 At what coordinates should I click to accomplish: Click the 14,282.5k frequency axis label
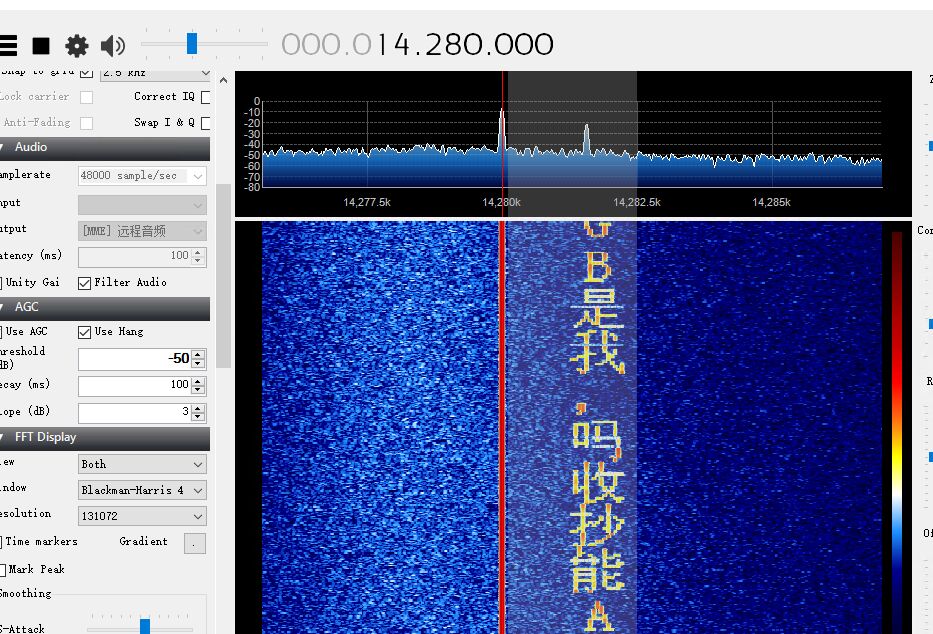(637, 202)
